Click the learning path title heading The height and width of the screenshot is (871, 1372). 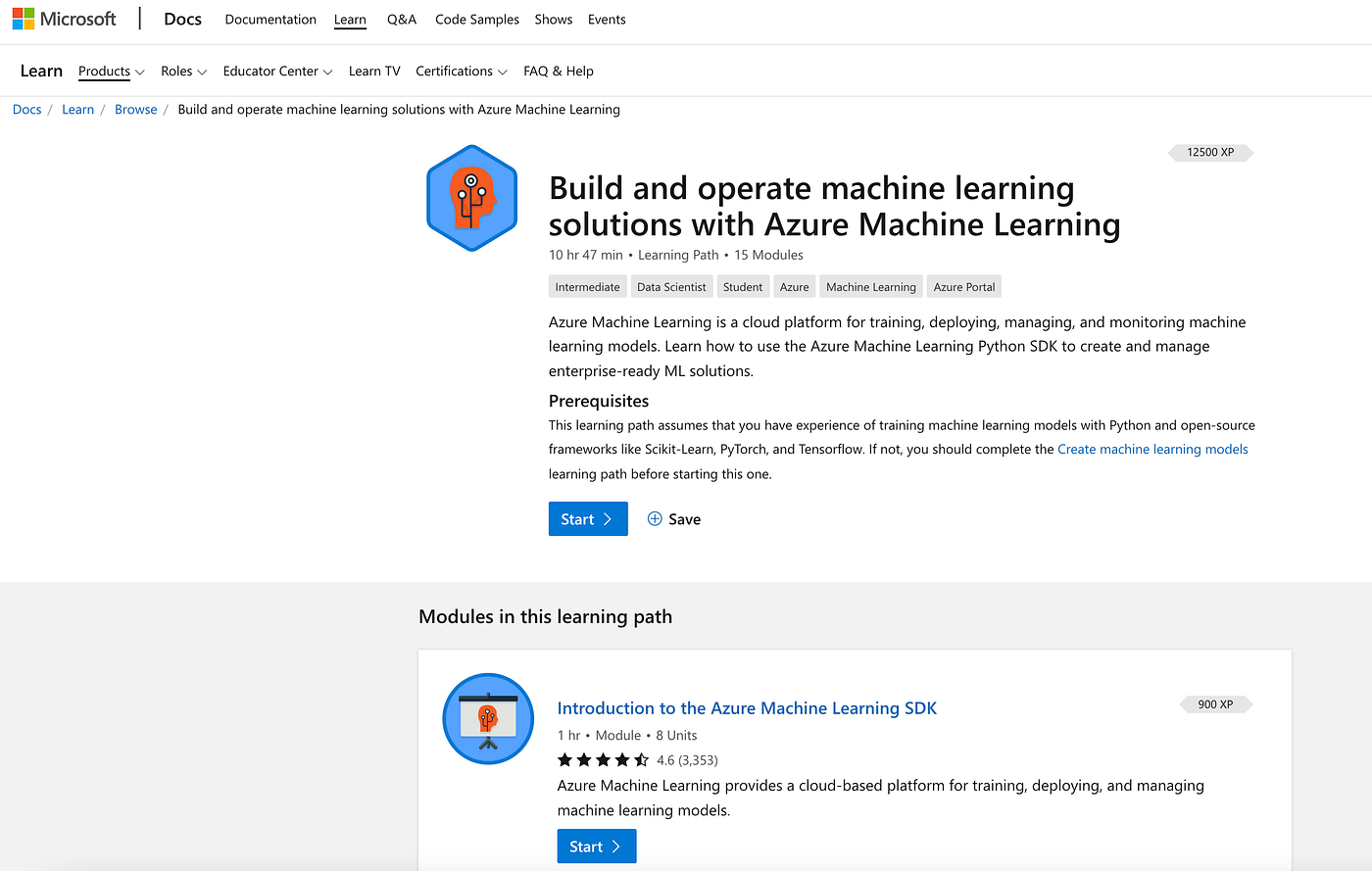tap(835, 206)
